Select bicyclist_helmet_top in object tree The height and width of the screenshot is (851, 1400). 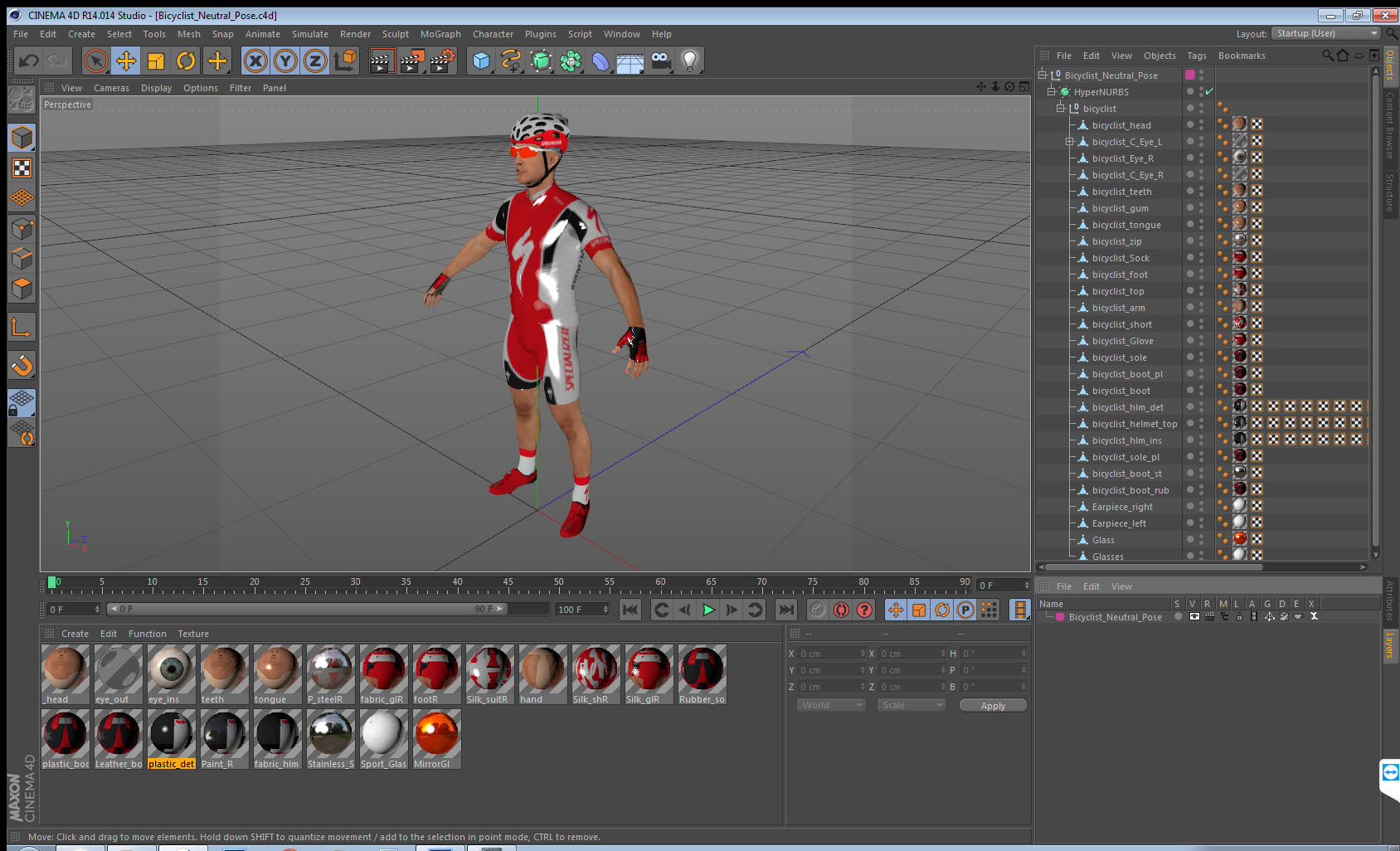[1135, 424]
